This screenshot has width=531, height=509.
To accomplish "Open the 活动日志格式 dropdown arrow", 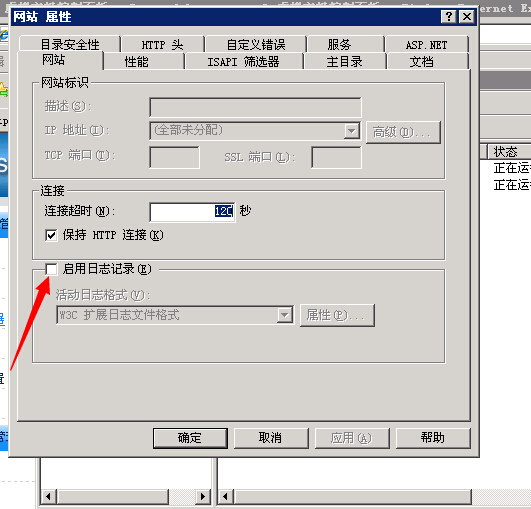I will pos(284,315).
